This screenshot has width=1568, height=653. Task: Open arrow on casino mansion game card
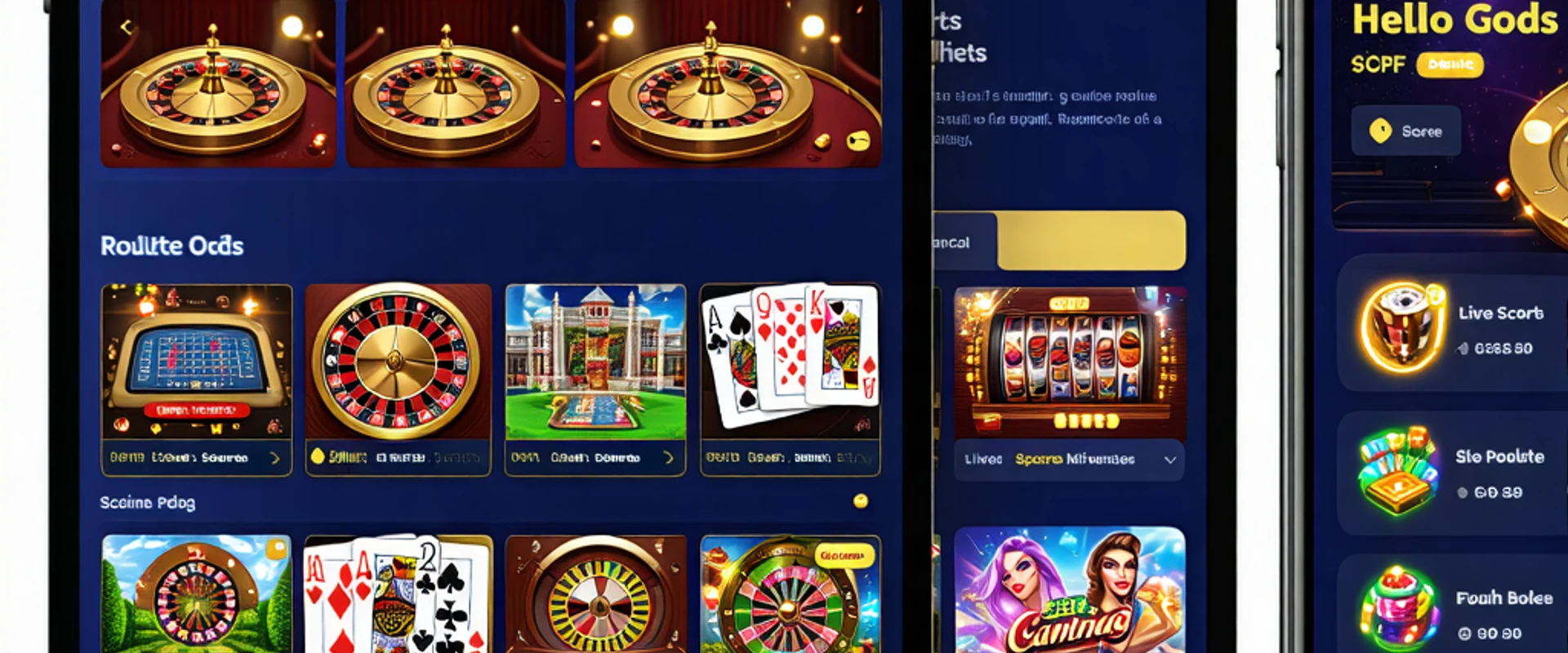[669, 458]
